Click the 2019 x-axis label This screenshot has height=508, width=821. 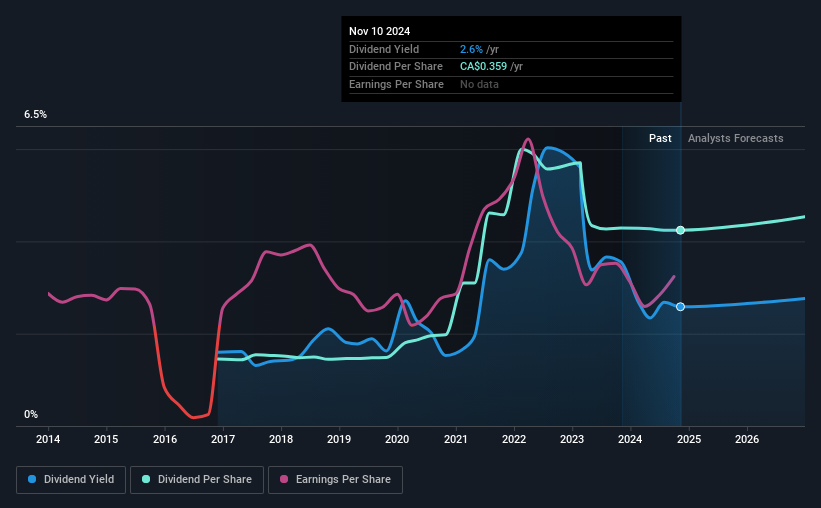[339, 439]
